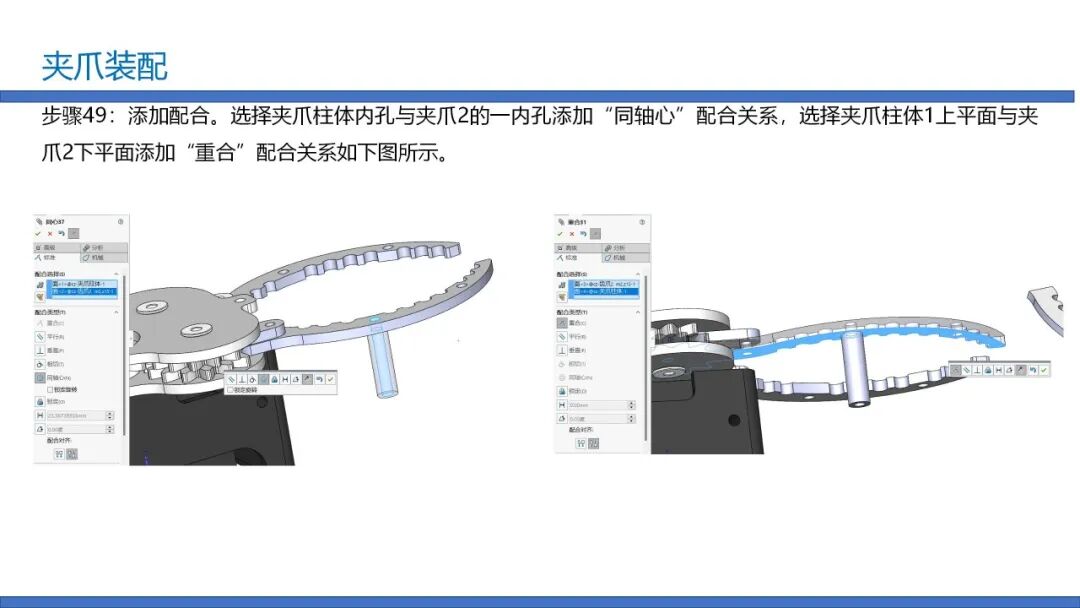Toggle the pushpin in the left 同心 panel header
The width and height of the screenshot is (1080, 608).
pyautogui.click(x=74, y=234)
